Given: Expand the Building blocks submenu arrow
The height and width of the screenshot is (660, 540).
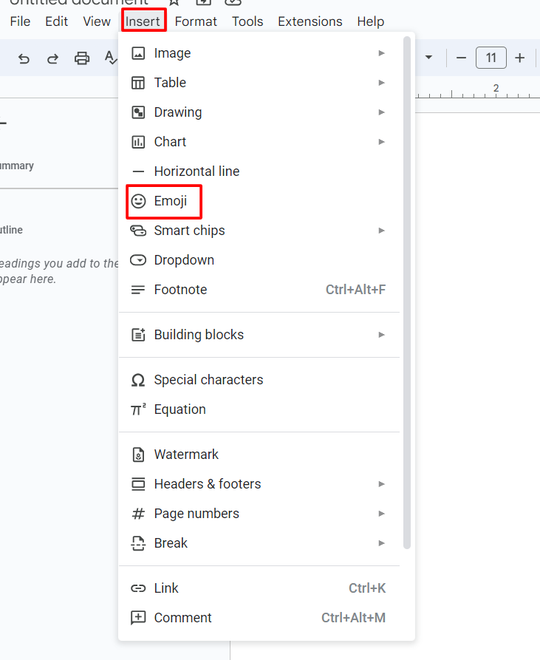Looking at the screenshot, I should pos(381,335).
